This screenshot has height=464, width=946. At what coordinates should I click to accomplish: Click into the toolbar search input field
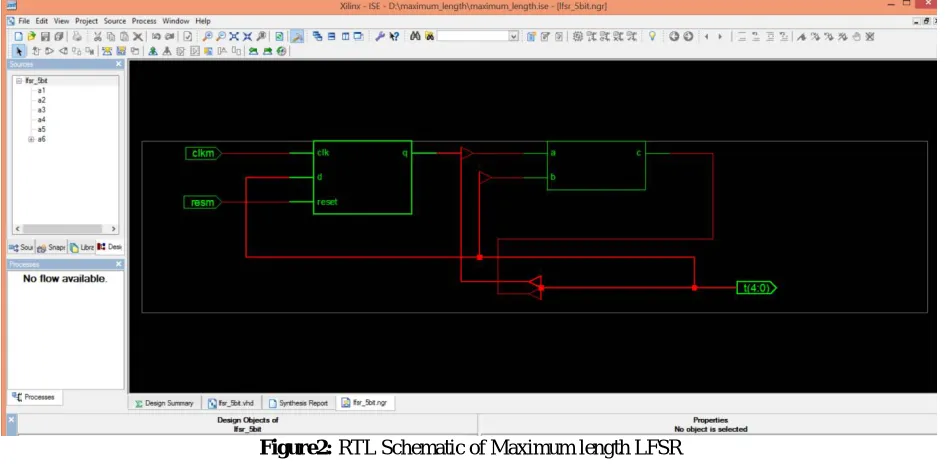(472, 36)
